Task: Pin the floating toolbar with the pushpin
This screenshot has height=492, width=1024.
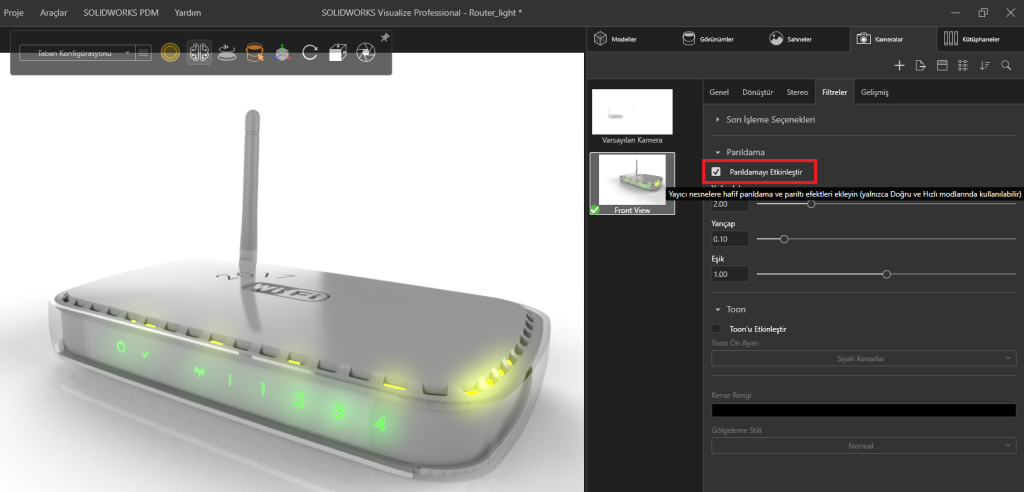Action: [386, 38]
